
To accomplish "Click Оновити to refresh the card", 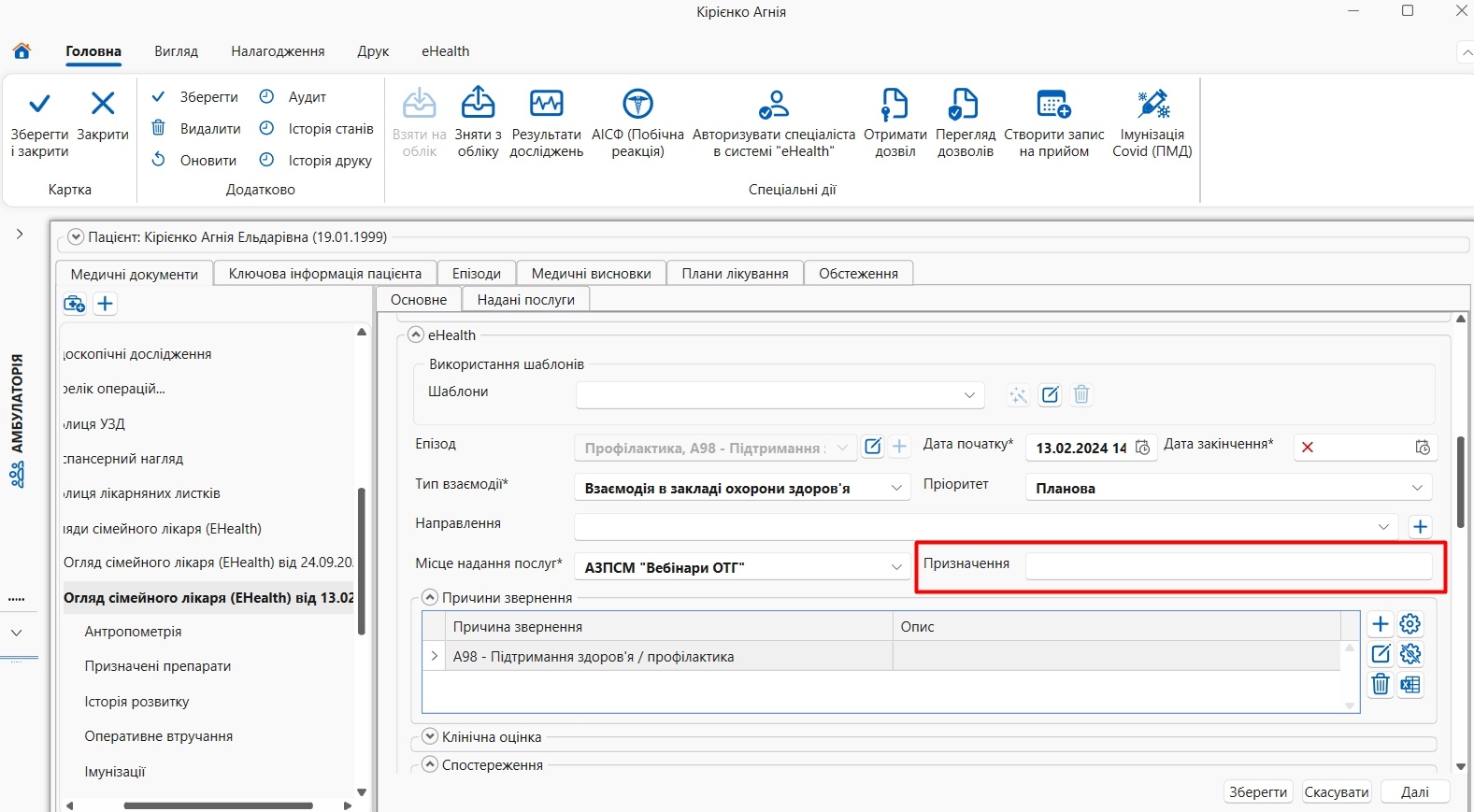I will 194,161.
